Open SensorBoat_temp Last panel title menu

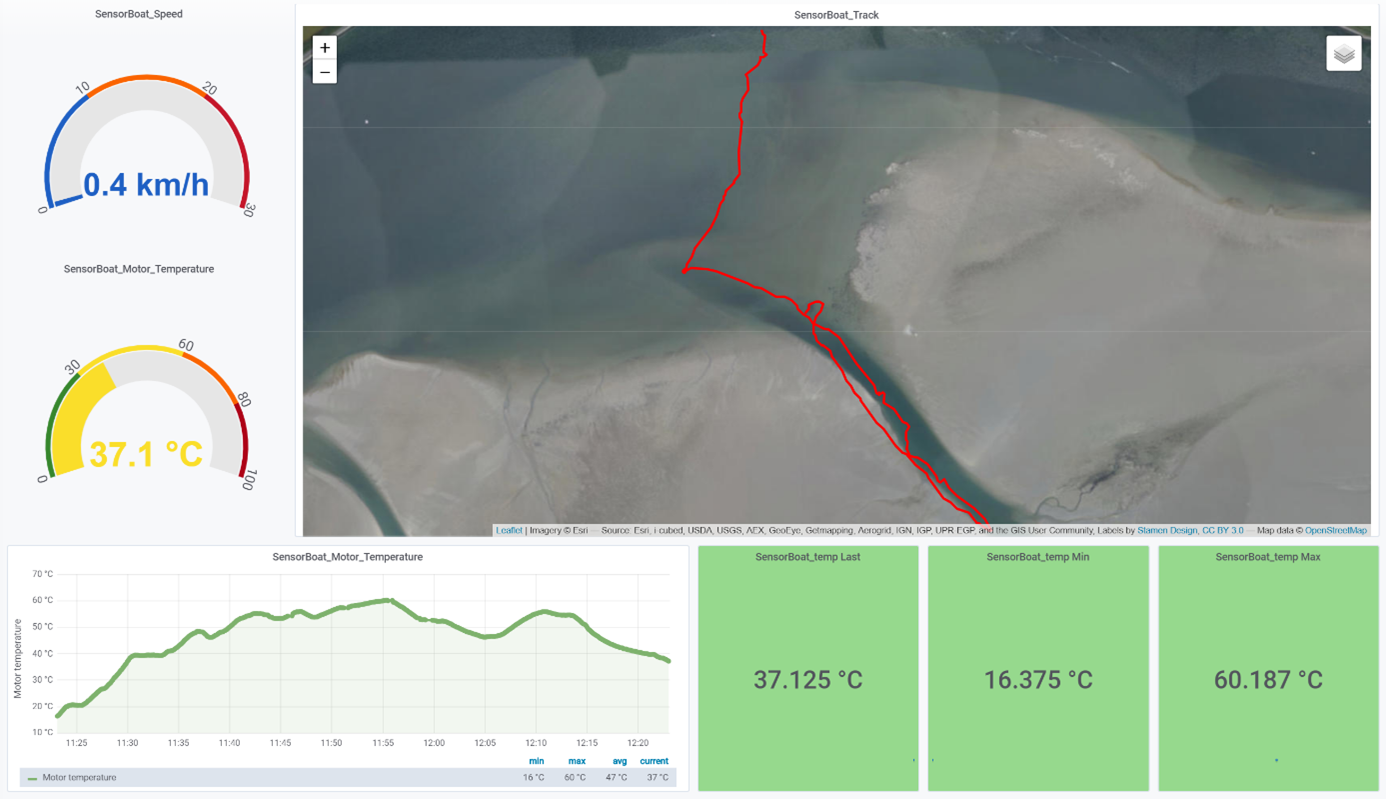[x=807, y=557]
